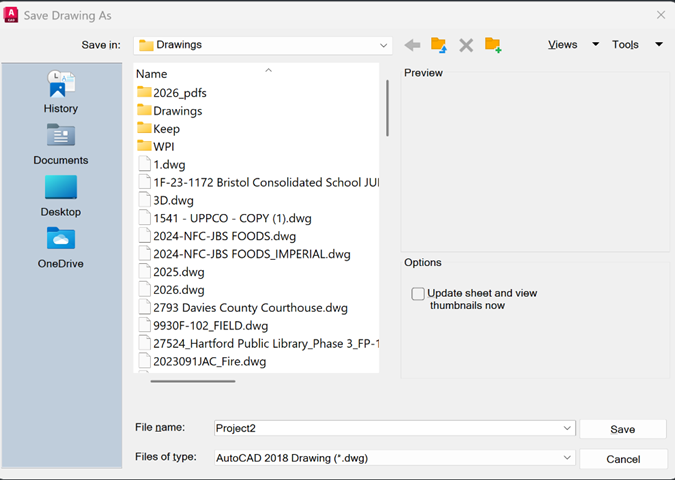Click the file icon next to 1.dwg
675x480 pixels.
145,164
